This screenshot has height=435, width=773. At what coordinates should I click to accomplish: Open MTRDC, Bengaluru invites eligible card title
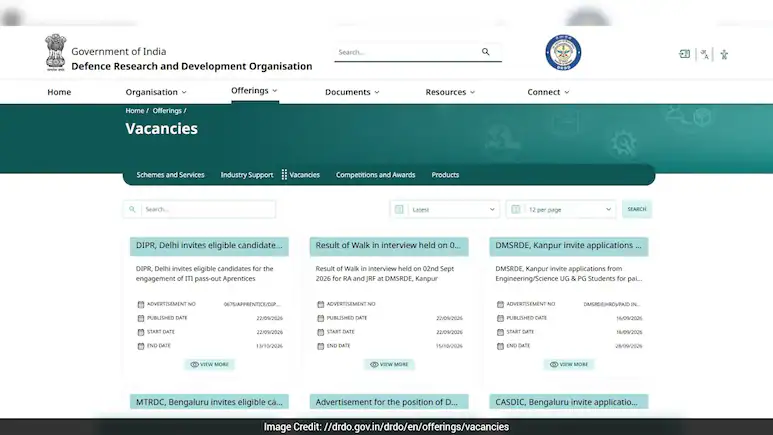click(x=209, y=402)
